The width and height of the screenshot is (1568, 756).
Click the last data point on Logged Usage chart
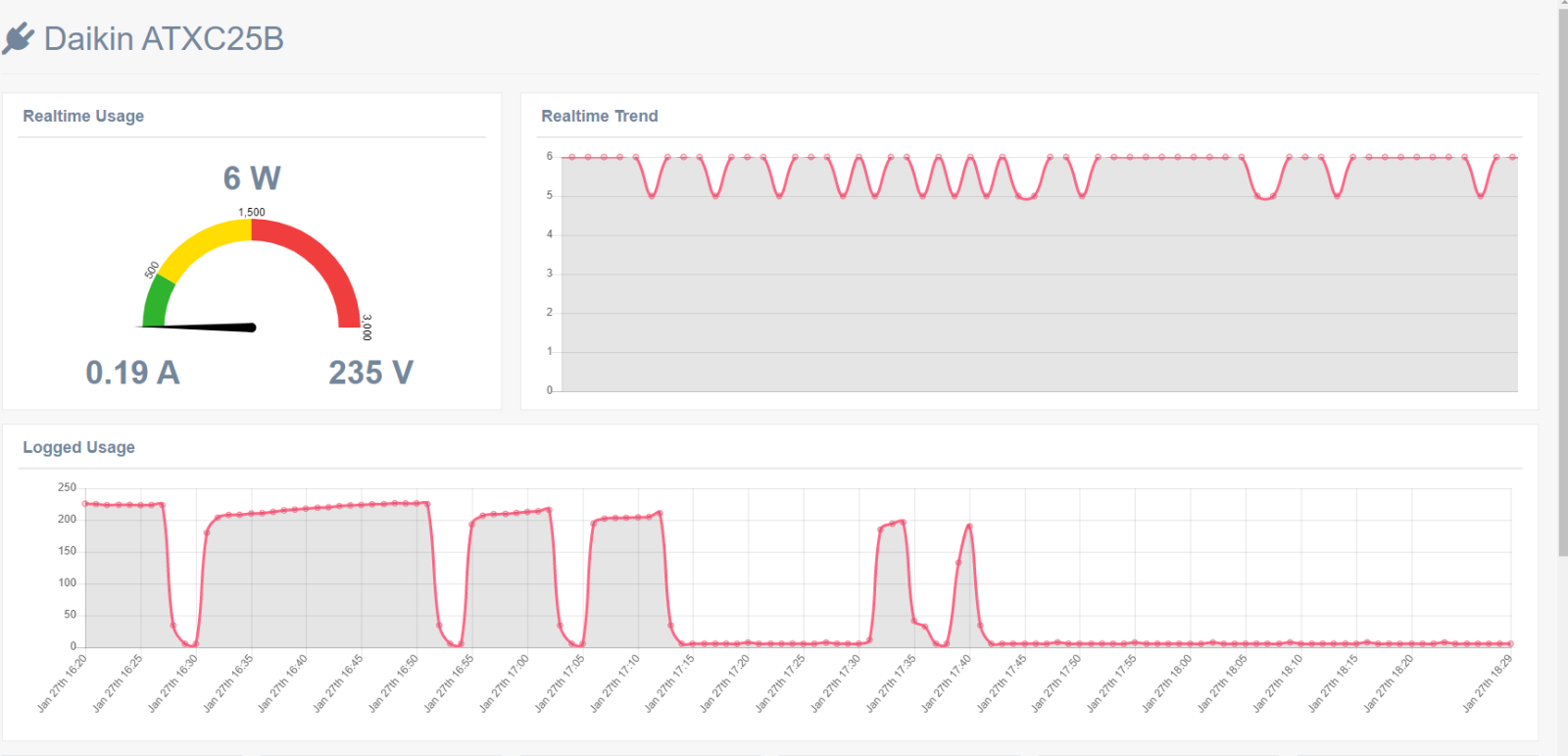[1510, 643]
